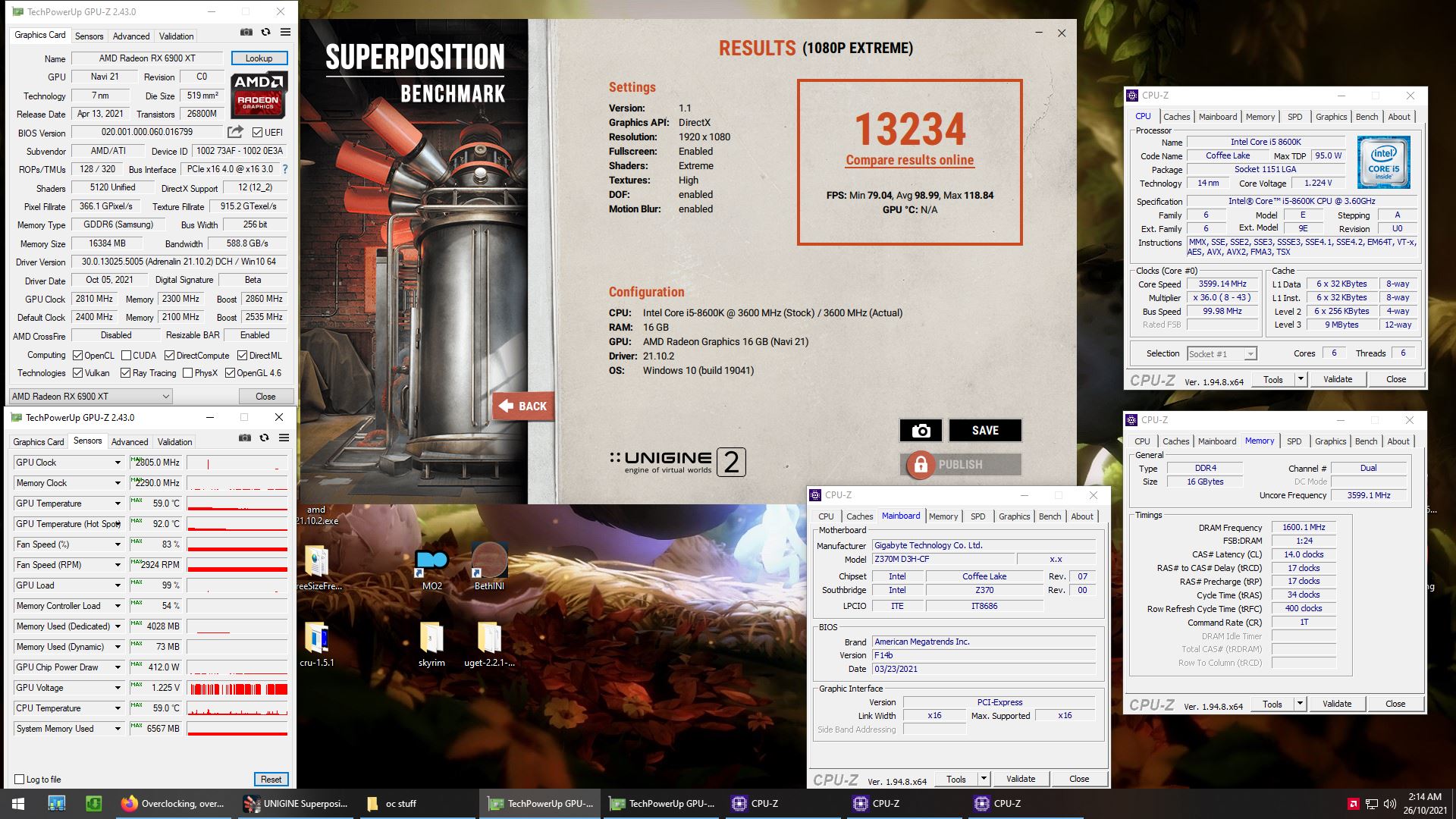Click Compare results online link
This screenshot has width=1456, height=819.
[909, 160]
